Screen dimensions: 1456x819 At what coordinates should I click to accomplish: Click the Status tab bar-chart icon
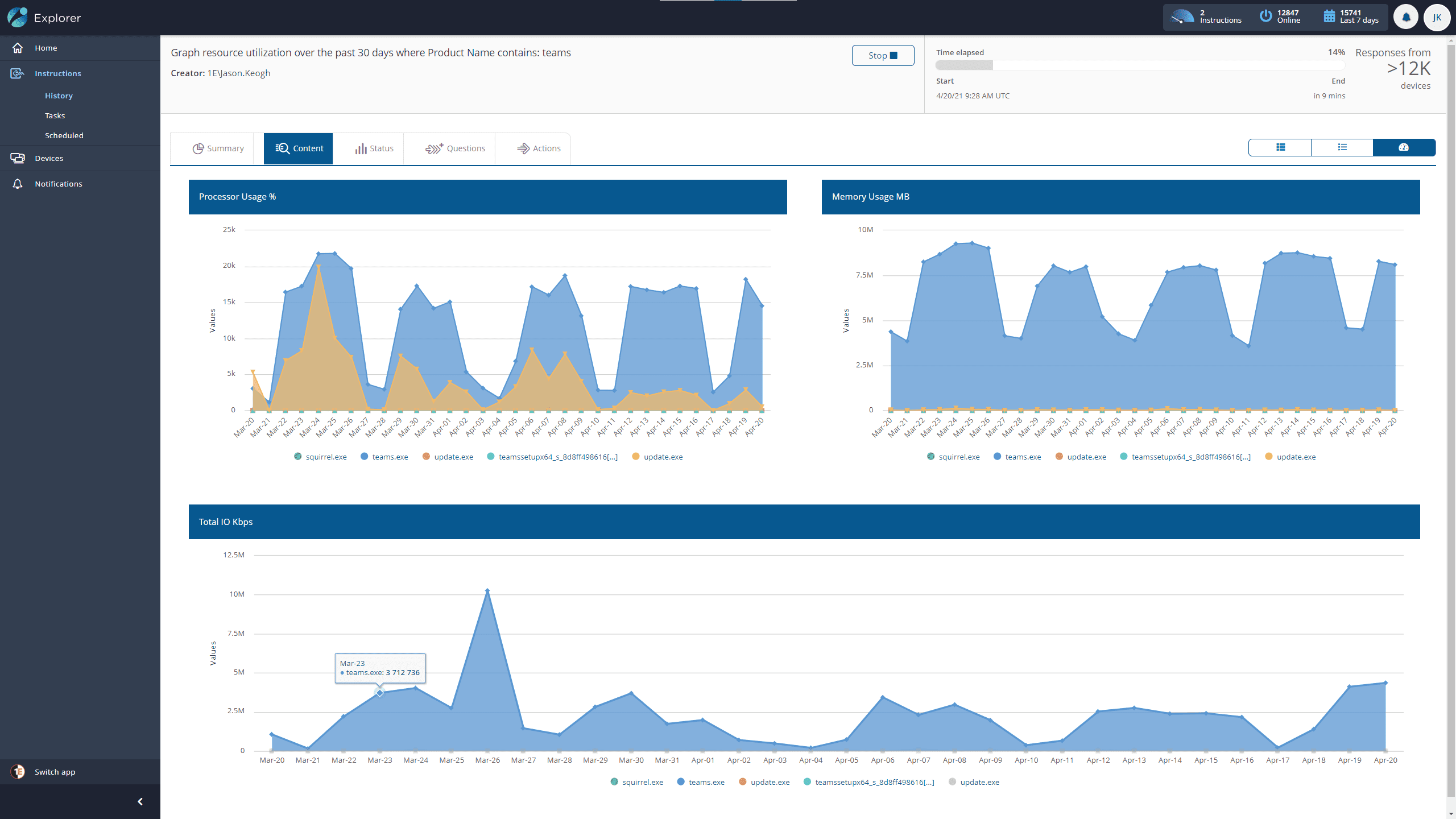[x=361, y=148]
